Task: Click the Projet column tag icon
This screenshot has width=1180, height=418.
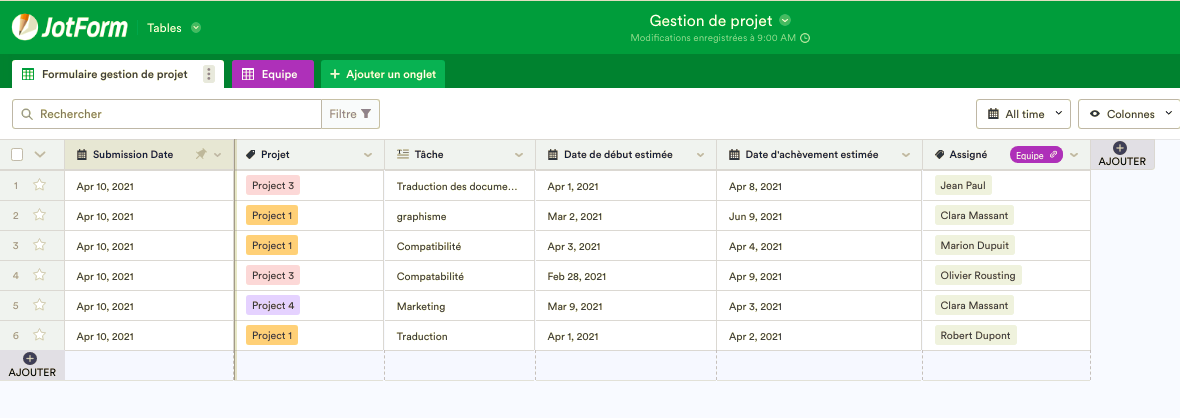Action: [x=251, y=154]
